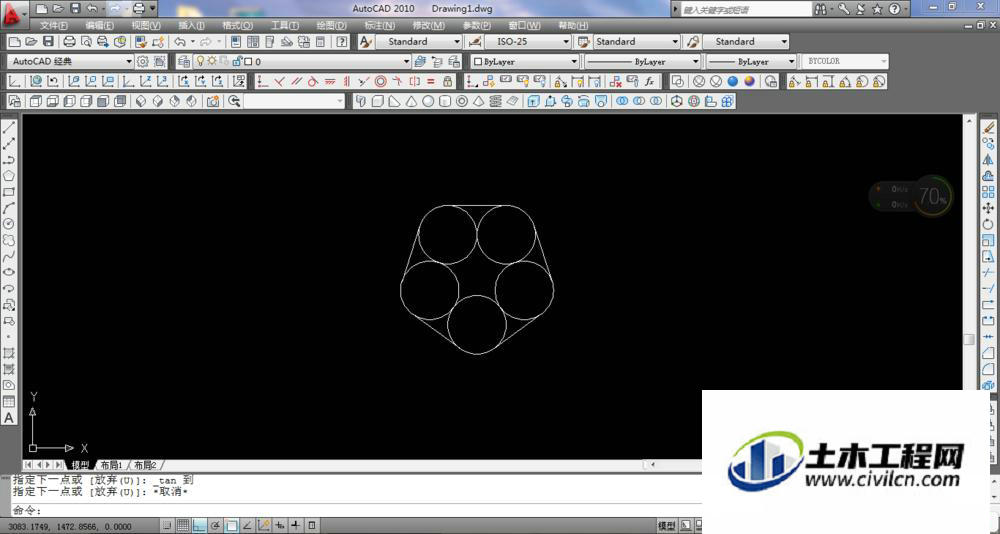Open the 帮助(H) menu
This screenshot has width=1000, height=534.
tap(573, 26)
